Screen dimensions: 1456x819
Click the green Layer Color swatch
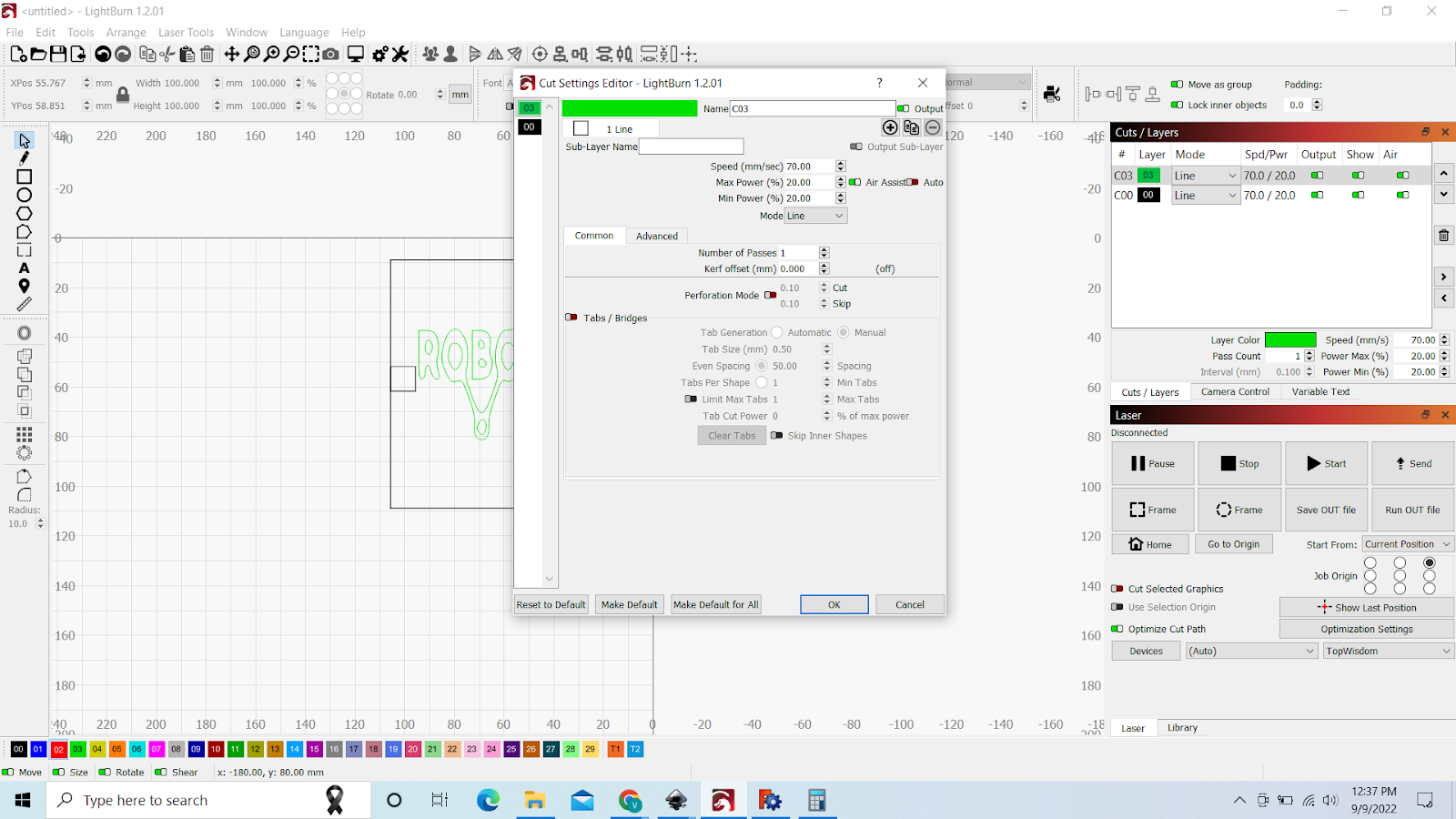click(x=1290, y=340)
